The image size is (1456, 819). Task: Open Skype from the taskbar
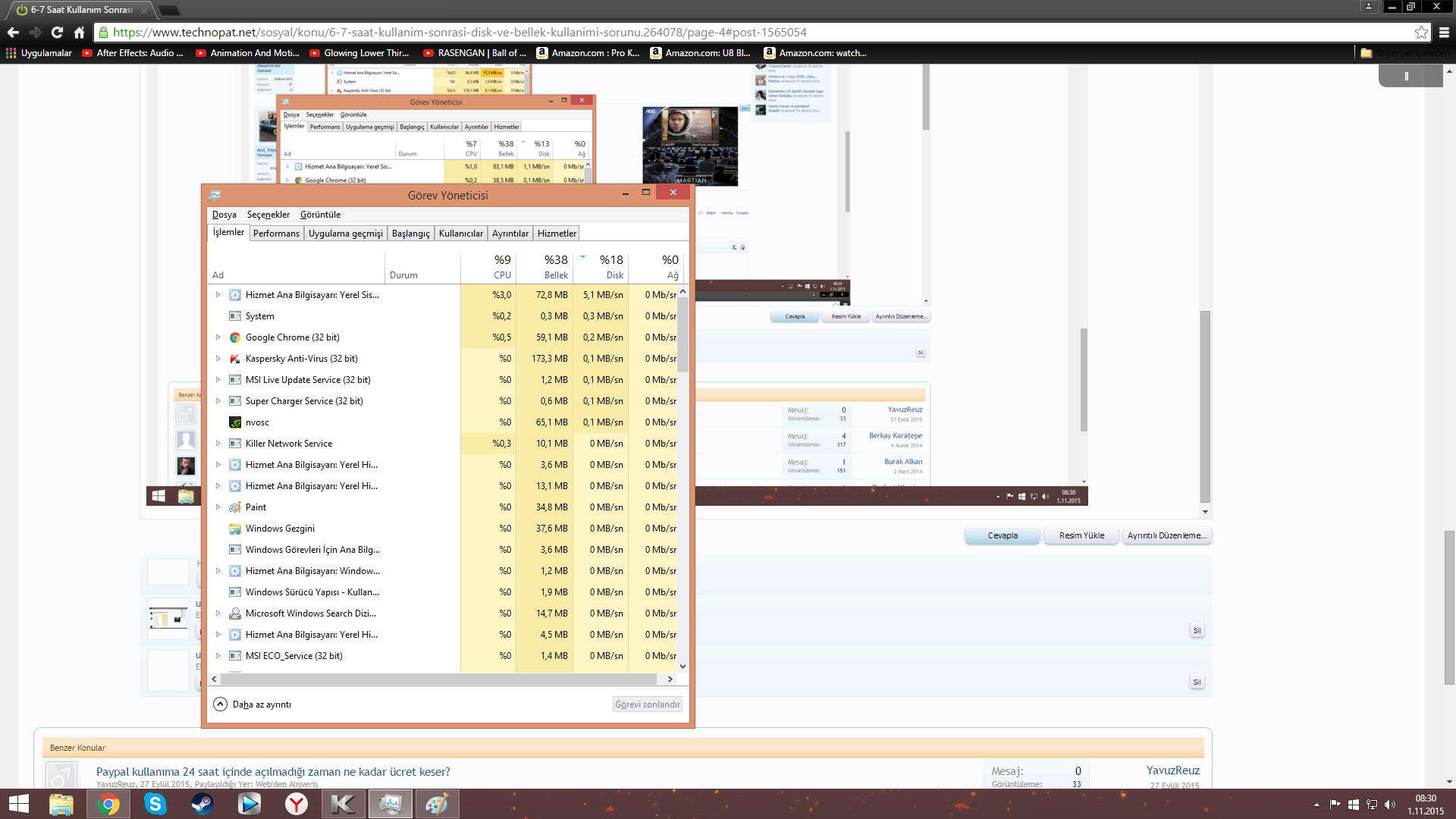click(x=155, y=804)
